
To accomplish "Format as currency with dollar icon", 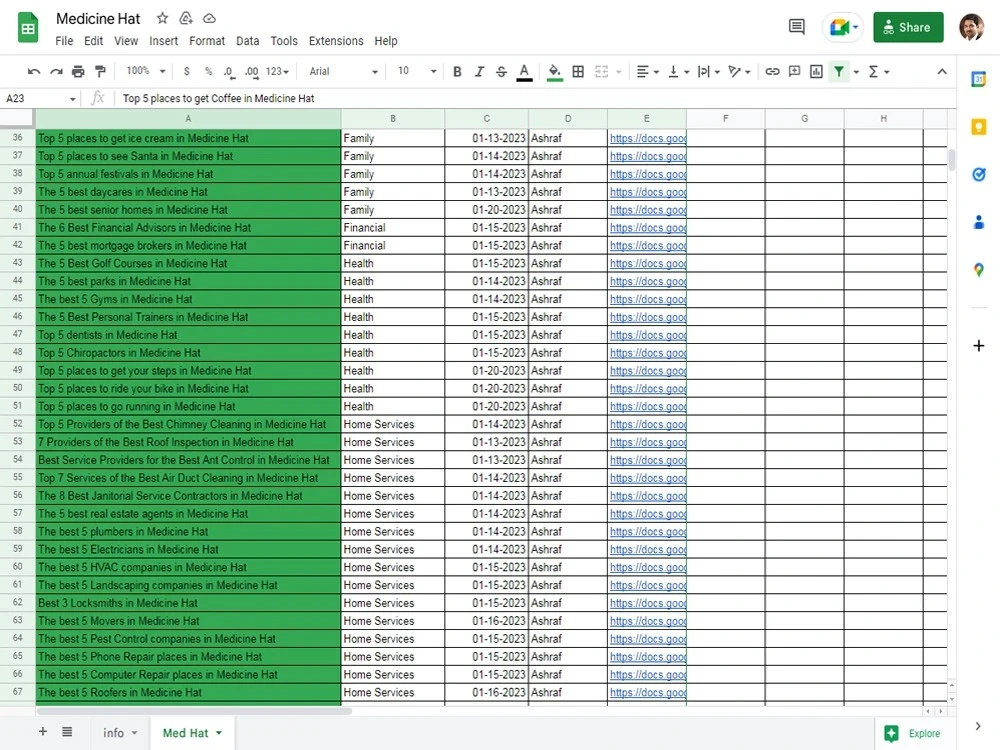I will 186,71.
